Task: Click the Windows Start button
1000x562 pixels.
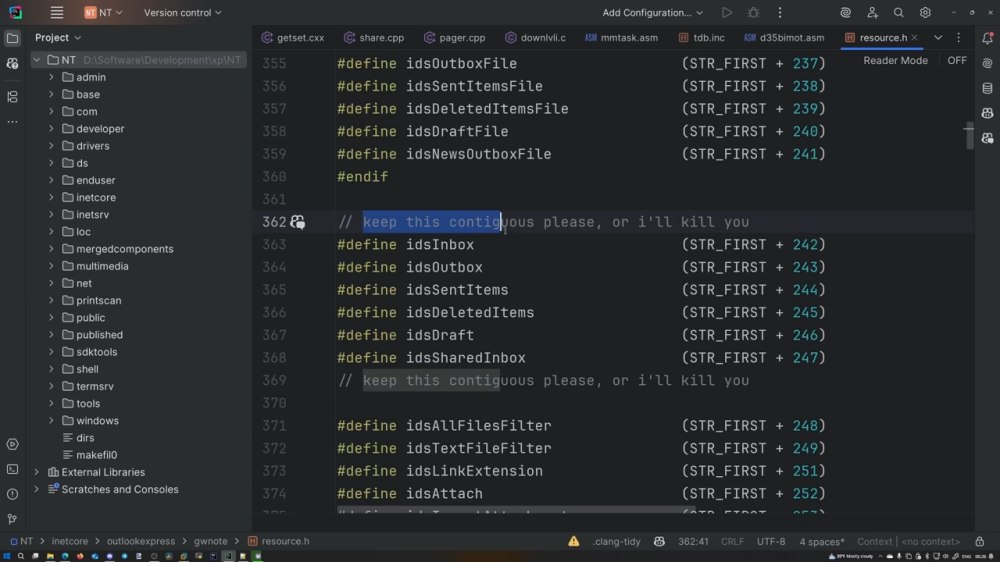Action: pyautogui.click(x=6, y=556)
